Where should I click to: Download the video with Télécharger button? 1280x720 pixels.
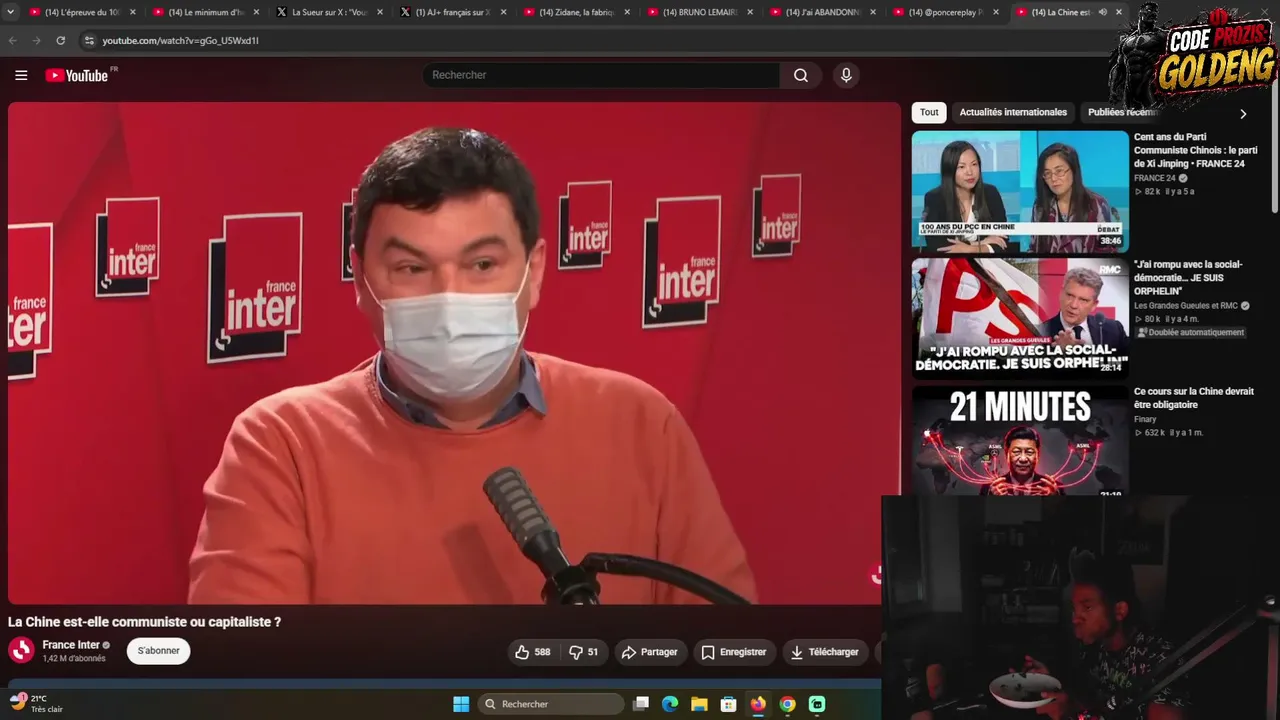825,652
